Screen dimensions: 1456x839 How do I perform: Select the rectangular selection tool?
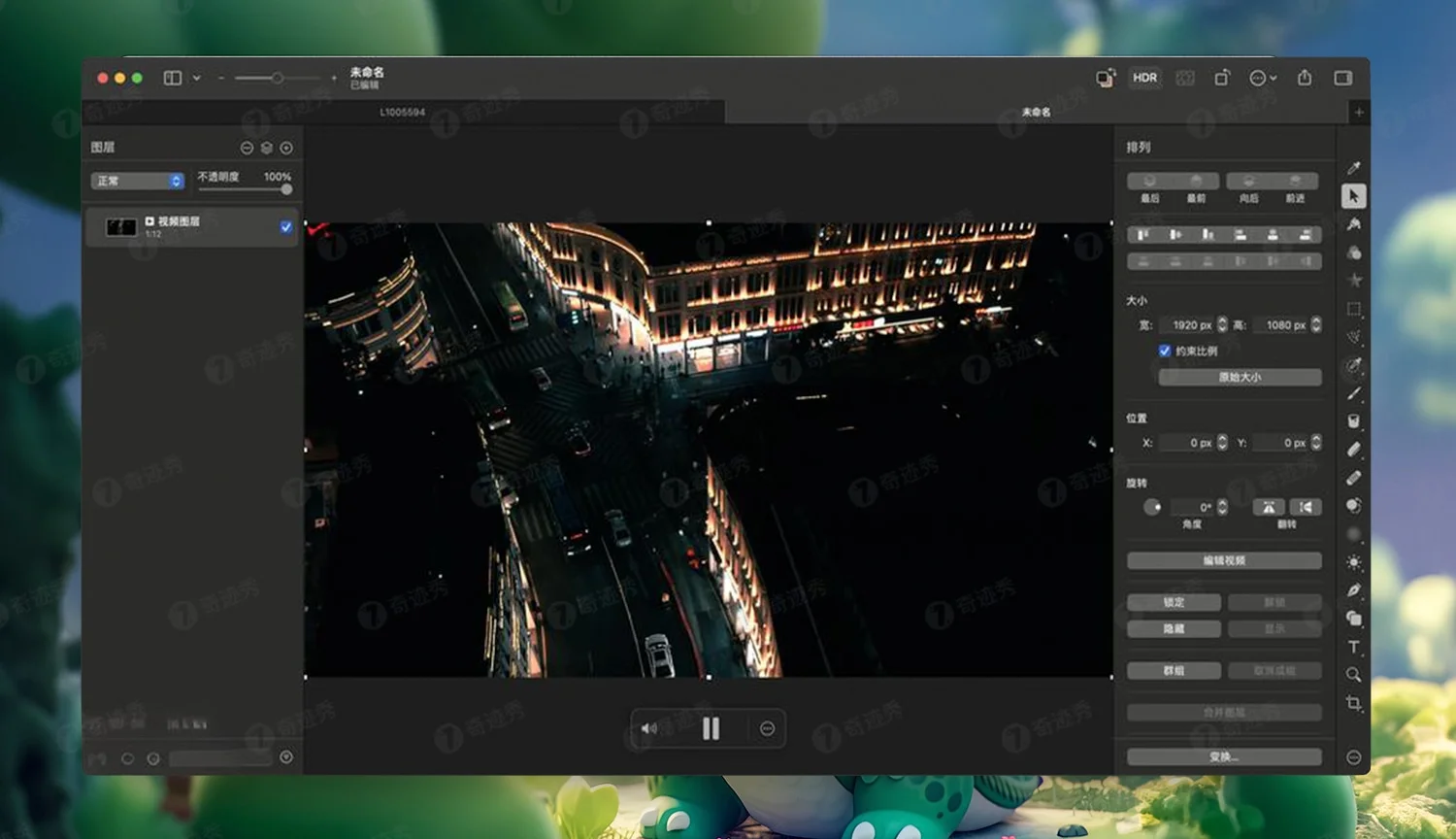pos(1354,307)
